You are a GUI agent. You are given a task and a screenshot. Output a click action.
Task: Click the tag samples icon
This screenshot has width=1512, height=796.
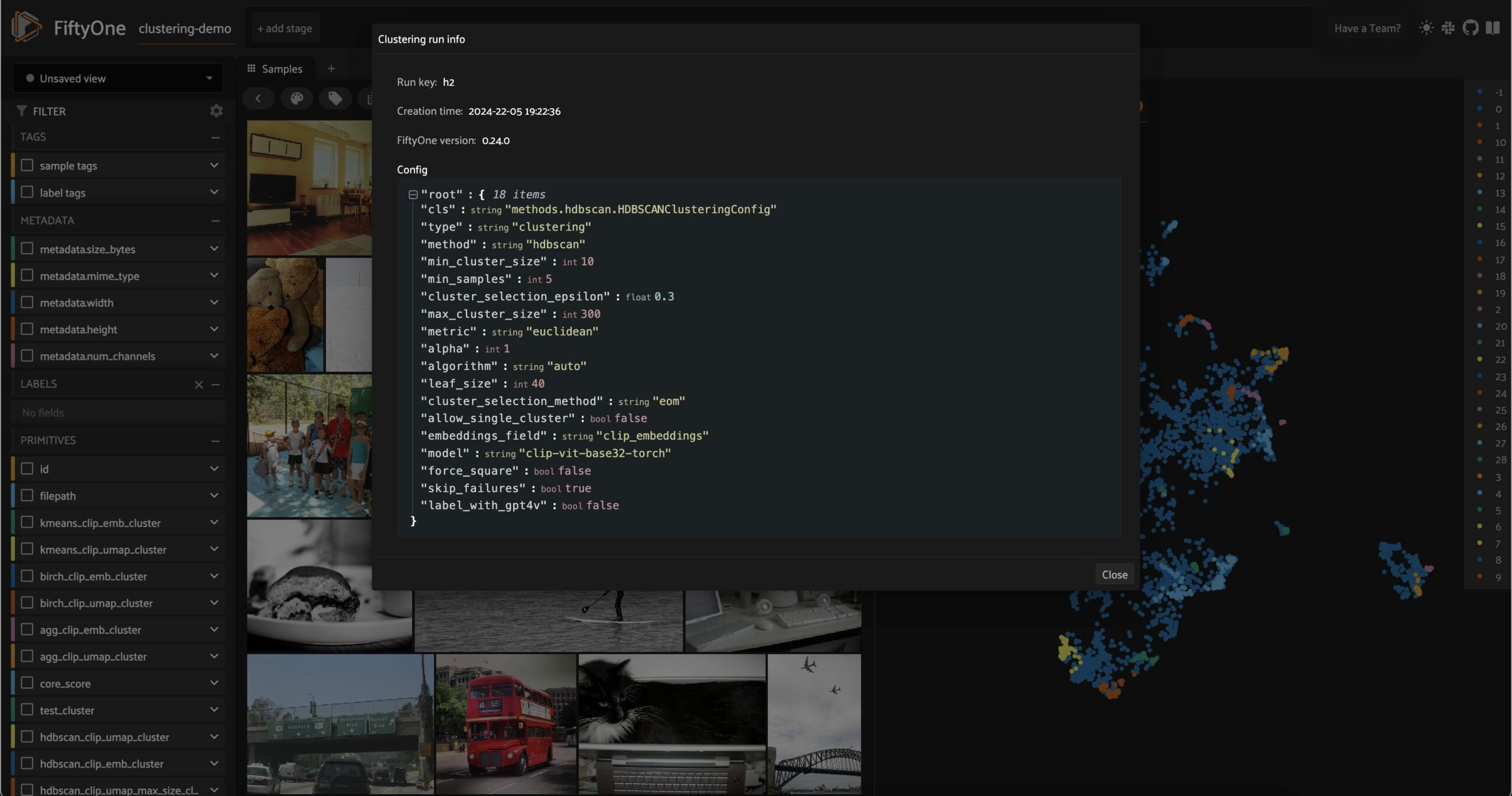tap(335, 98)
